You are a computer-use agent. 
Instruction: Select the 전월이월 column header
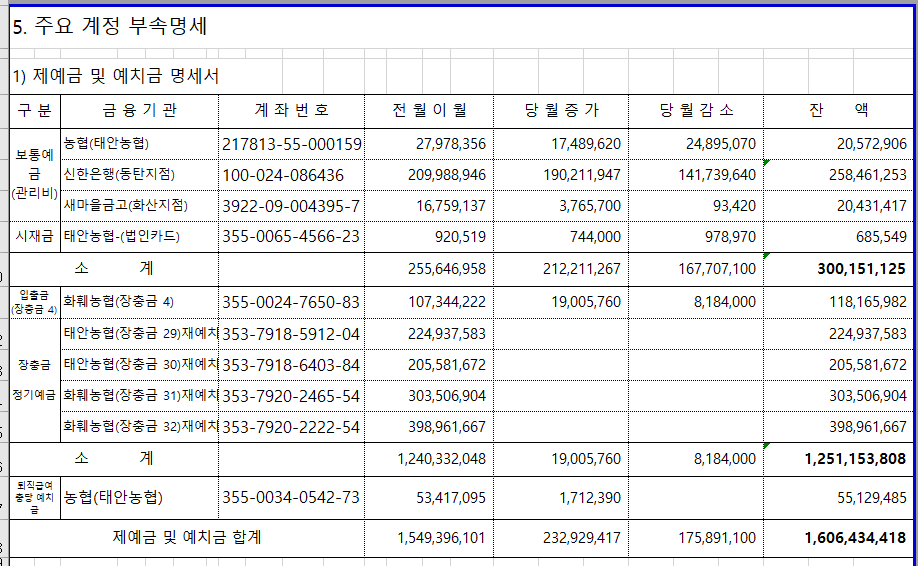[429, 110]
